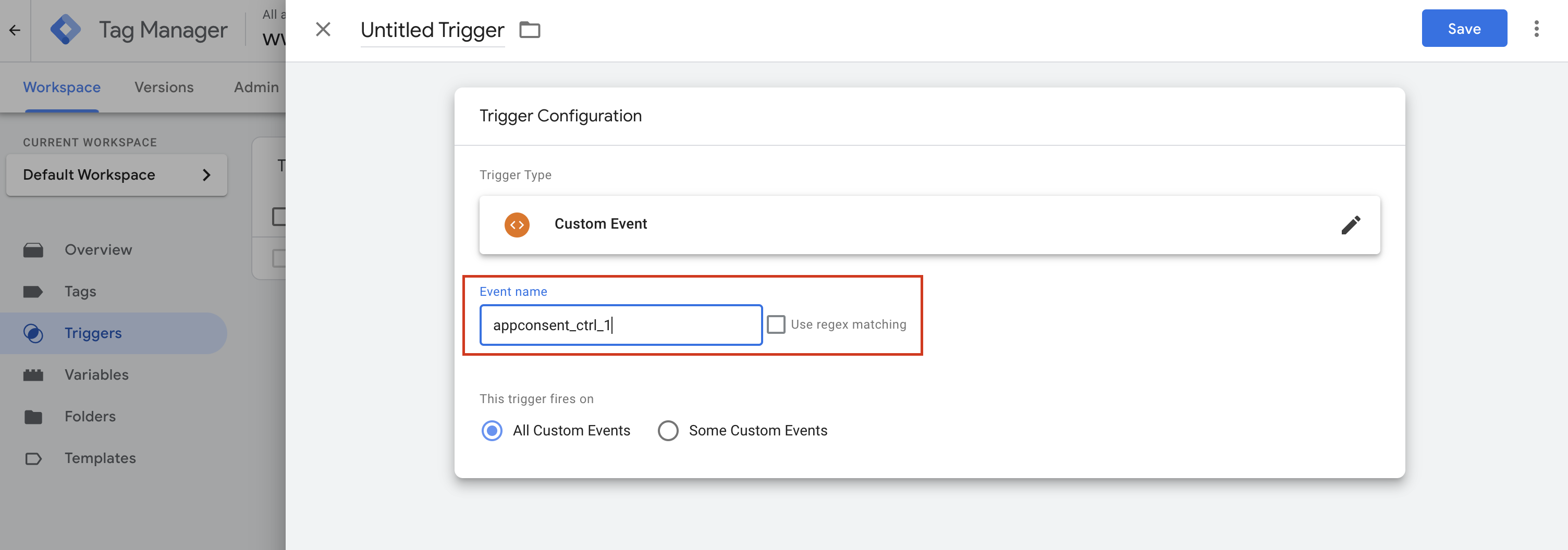Click the Variables icon in sidebar
1568x550 pixels.
tap(33, 375)
